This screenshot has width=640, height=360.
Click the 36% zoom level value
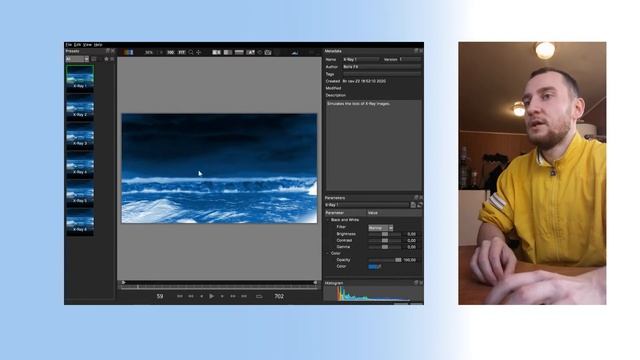click(x=149, y=52)
